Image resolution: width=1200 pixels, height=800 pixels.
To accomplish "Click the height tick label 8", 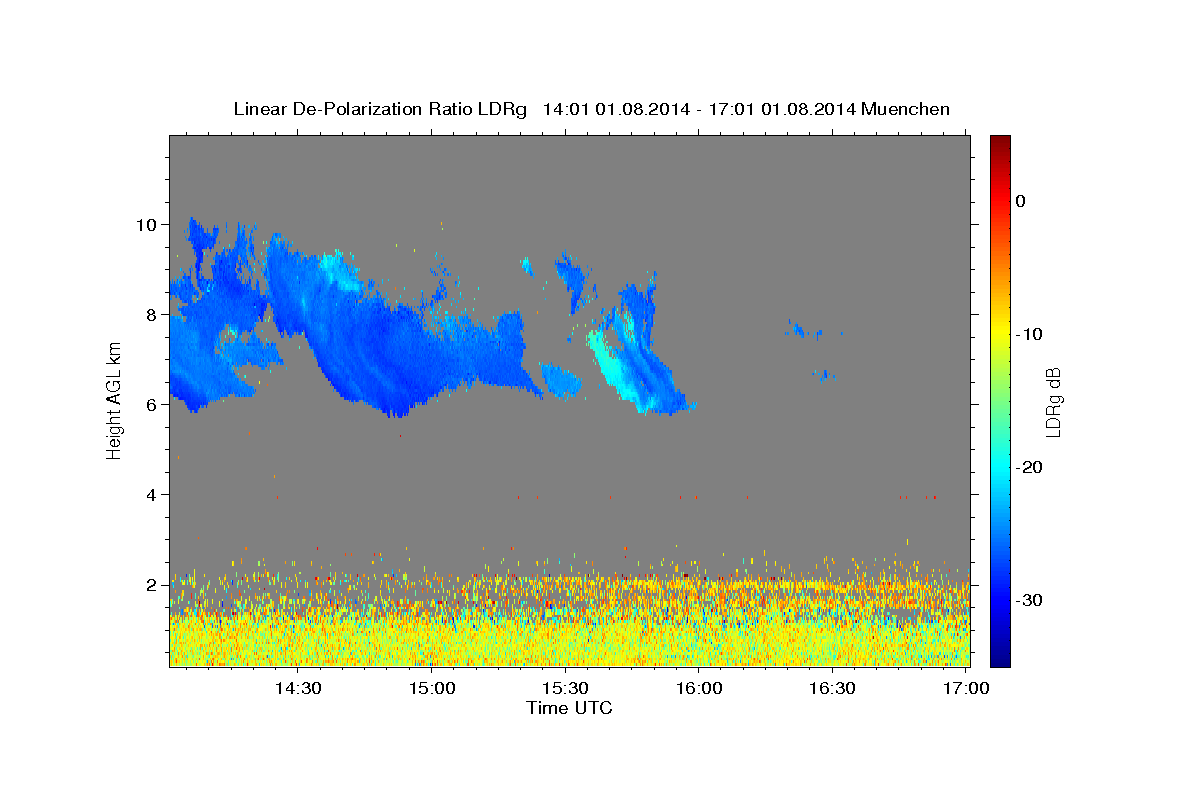I will coord(152,314).
